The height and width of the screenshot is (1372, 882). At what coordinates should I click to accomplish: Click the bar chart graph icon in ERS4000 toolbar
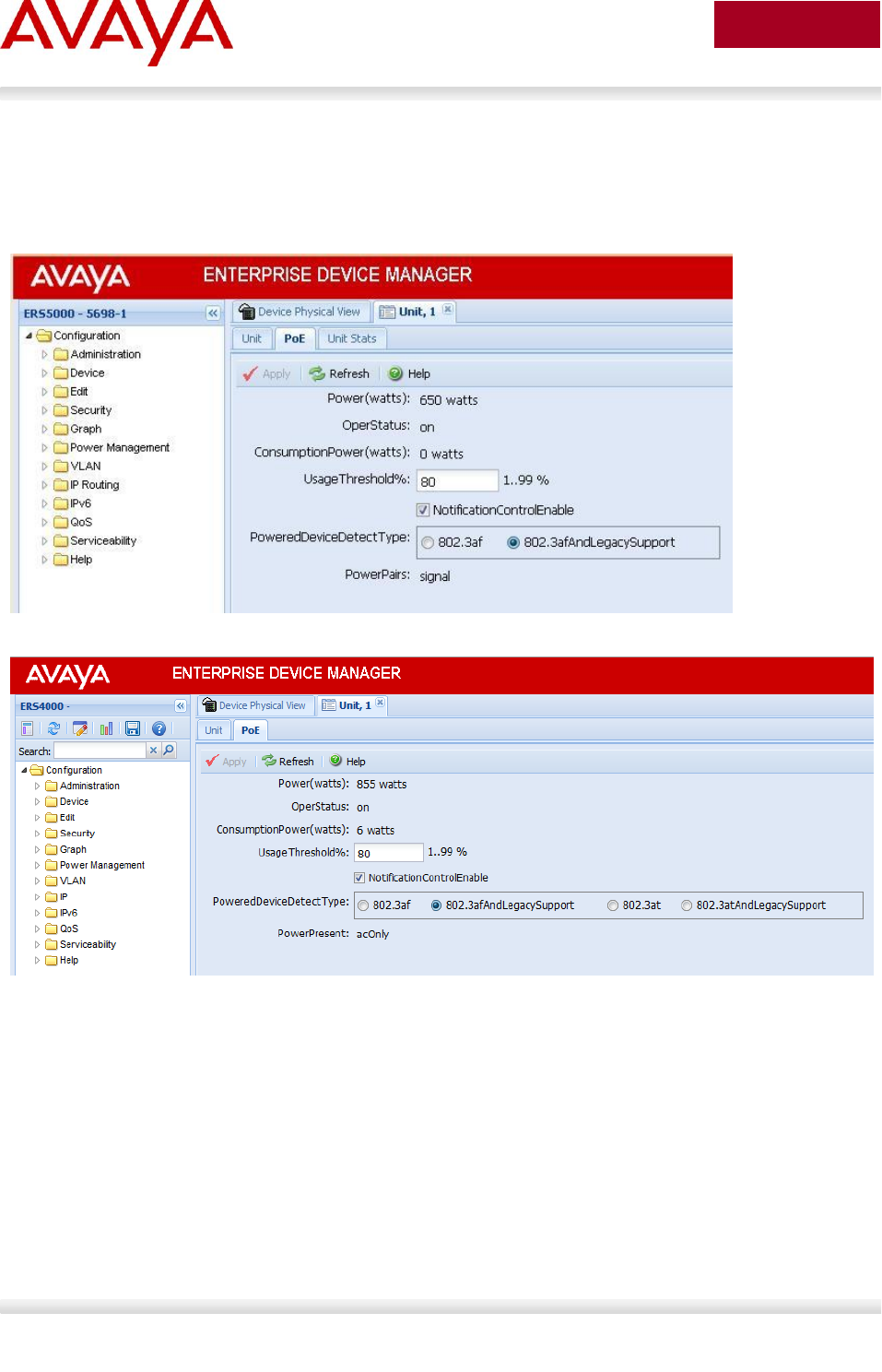click(x=106, y=728)
